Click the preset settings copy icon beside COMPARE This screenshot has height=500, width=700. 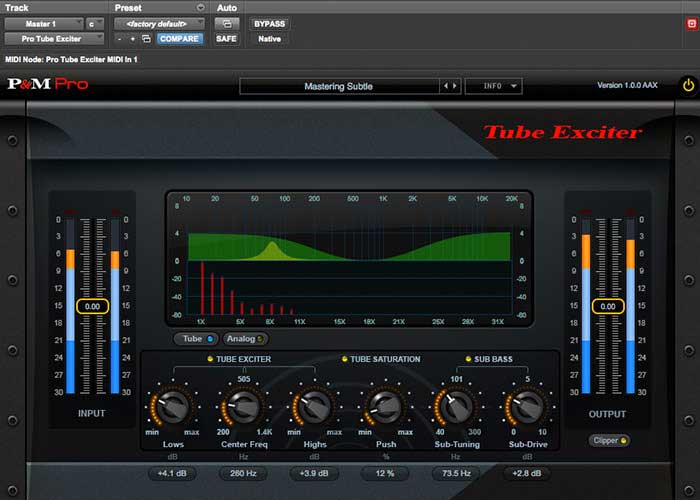[x=146, y=39]
